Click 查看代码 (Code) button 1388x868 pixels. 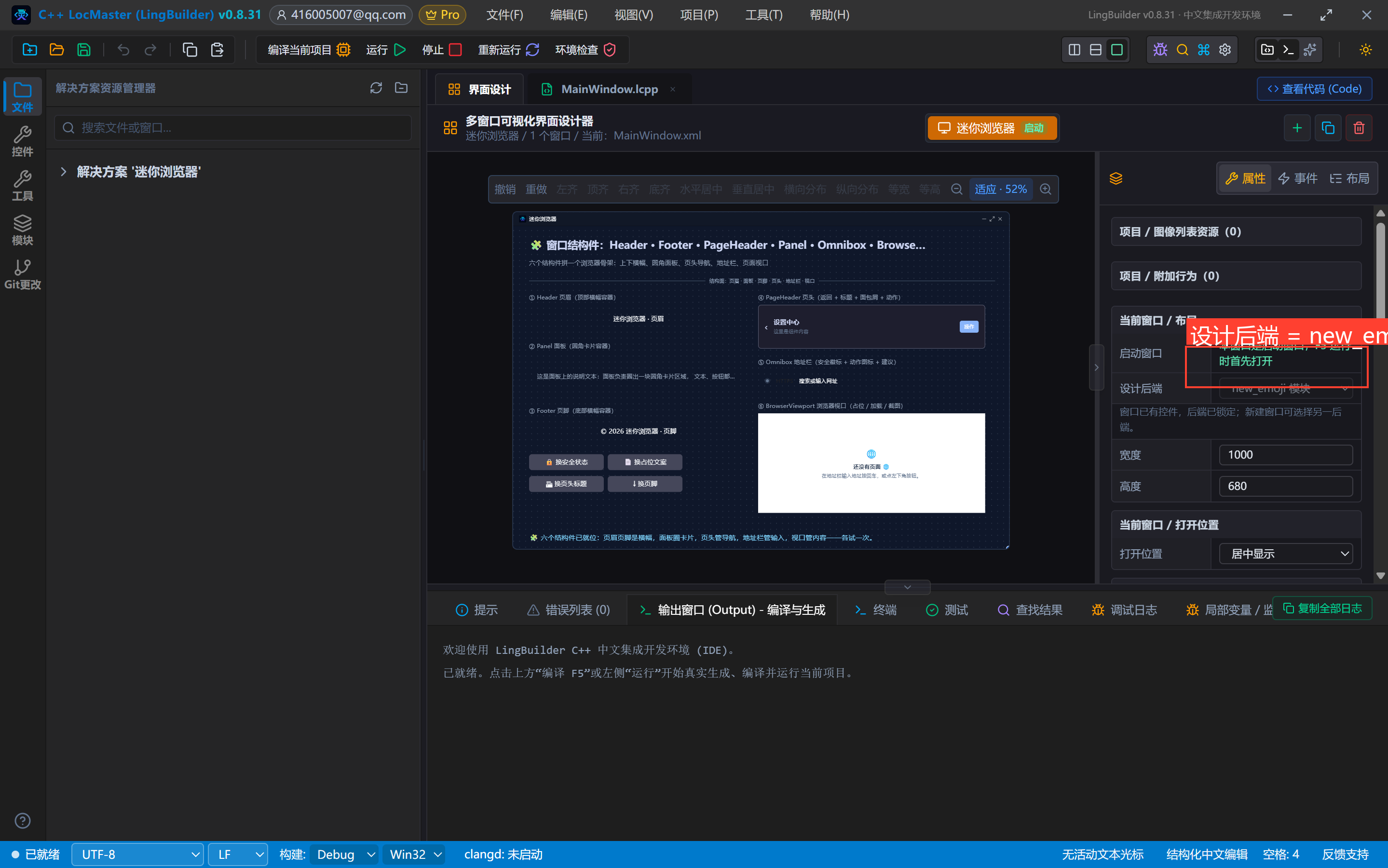[x=1314, y=88]
